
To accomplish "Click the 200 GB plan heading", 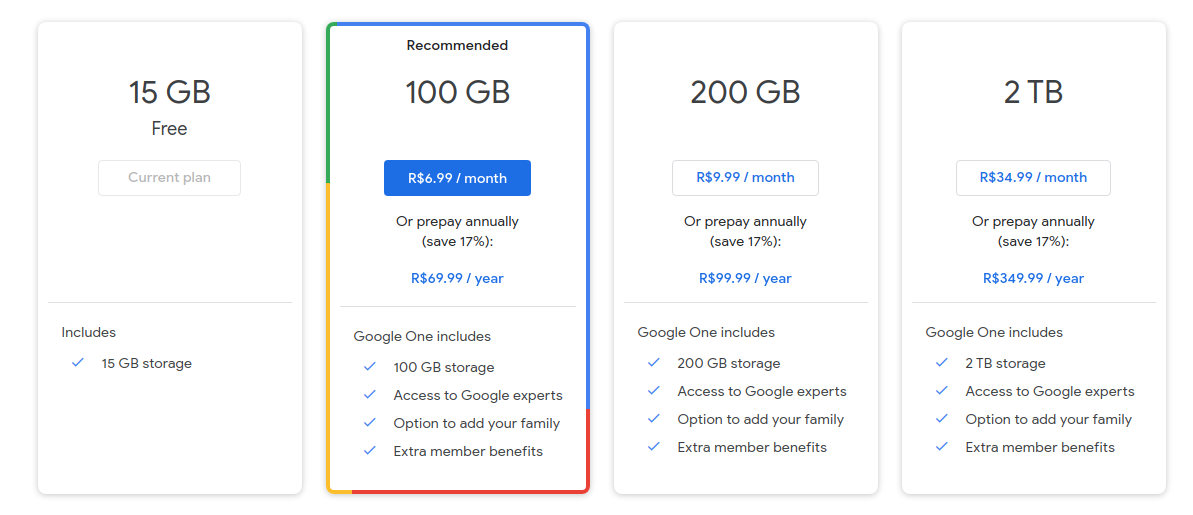I will point(745,93).
